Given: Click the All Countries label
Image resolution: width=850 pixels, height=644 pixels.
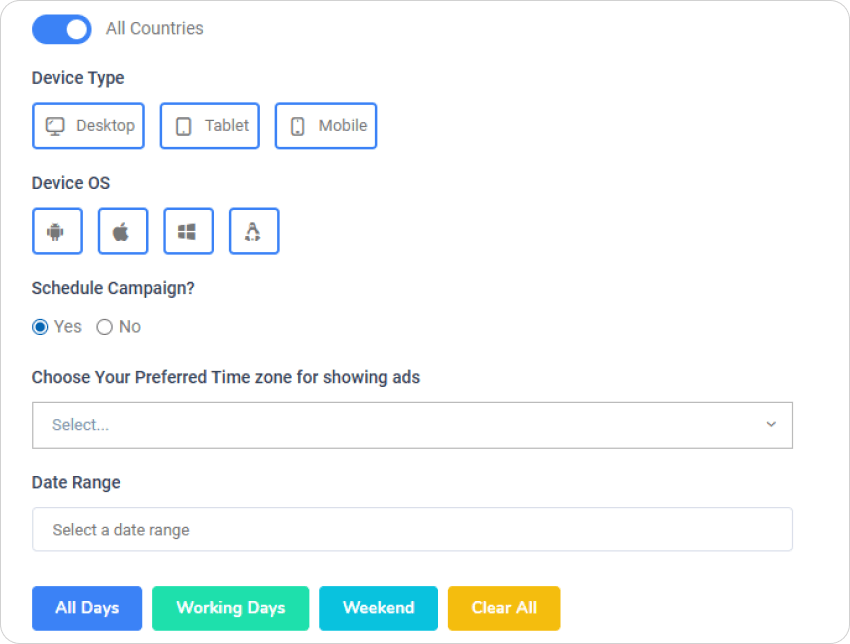Looking at the screenshot, I should 155,29.
